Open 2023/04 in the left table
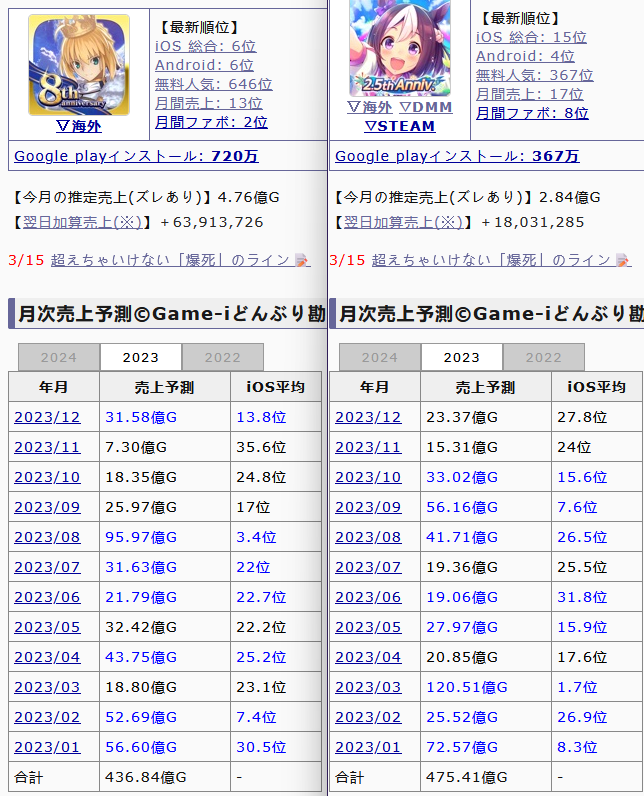The width and height of the screenshot is (644, 796). click(x=47, y=657)
